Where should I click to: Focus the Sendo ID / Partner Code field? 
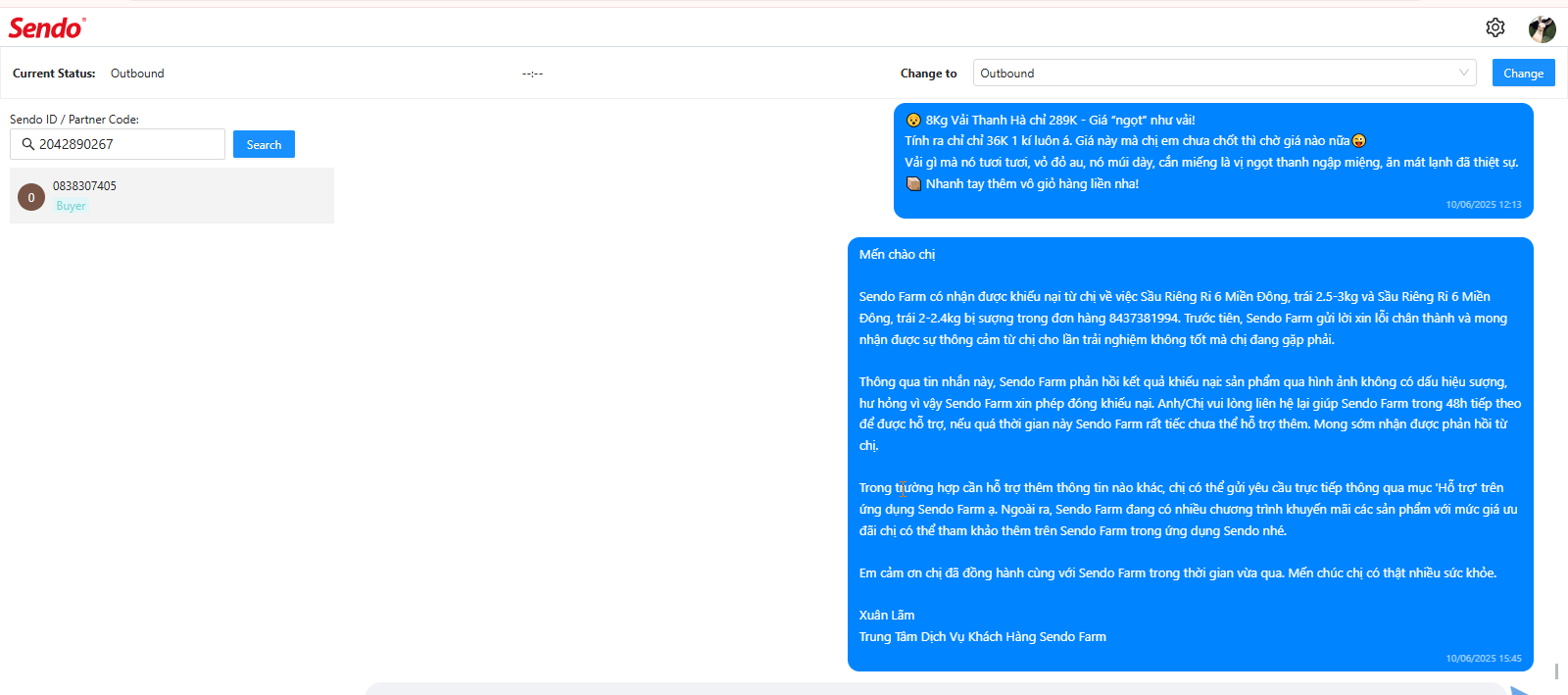point(118,144)
